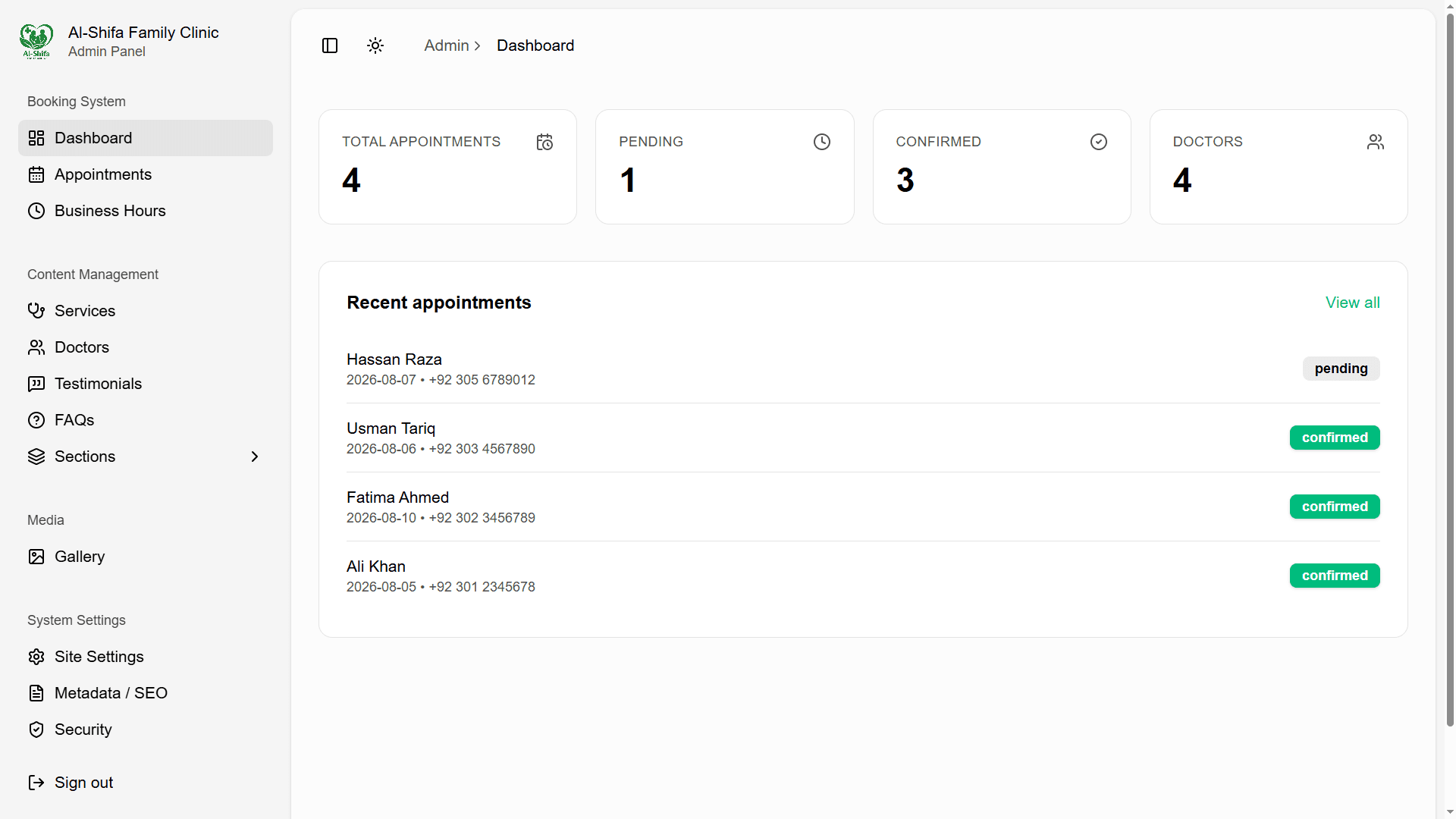Click the Appointments calendar icon in sidebar

click(x=36, y=174)
